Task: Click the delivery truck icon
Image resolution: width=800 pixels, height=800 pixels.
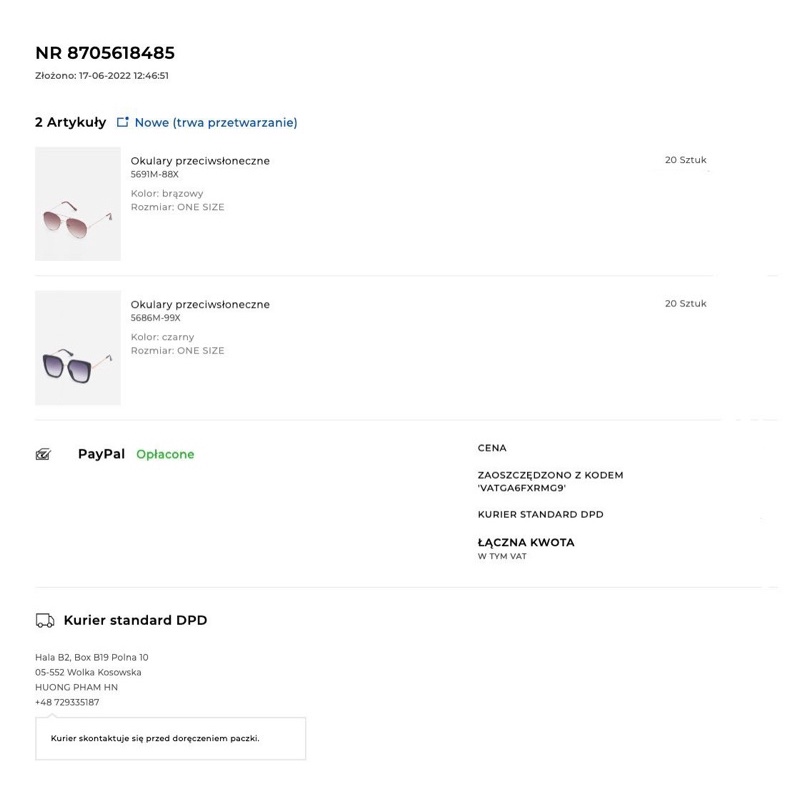Action: click(x=45, y=620)
